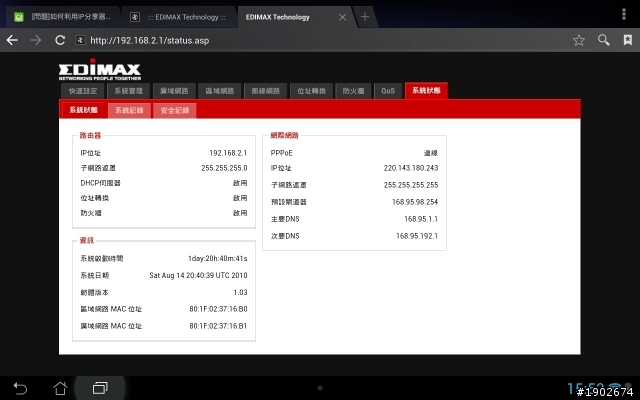This screenshot has width=640, height=400.
Task: Click WAN IP value 220.143.180.243
Action: pos(411,168)
